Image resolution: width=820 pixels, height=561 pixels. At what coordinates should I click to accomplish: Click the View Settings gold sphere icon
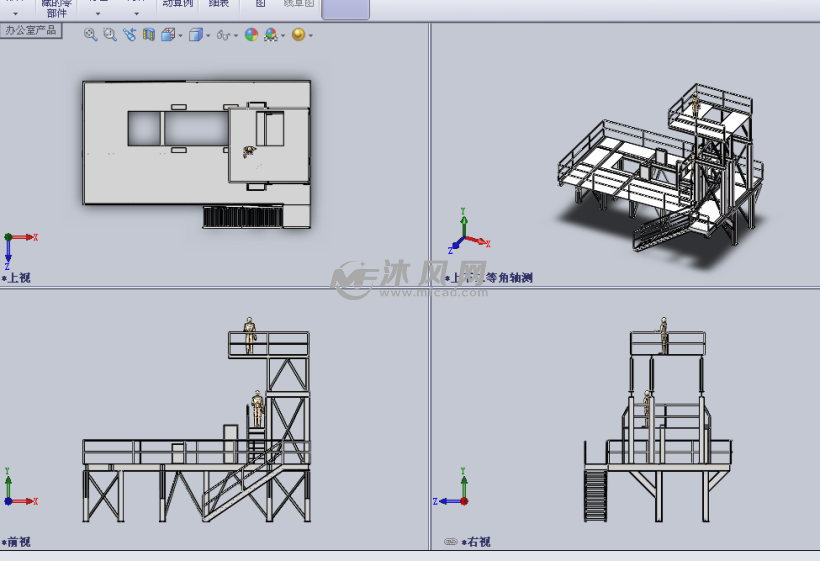tap(298, 34)
